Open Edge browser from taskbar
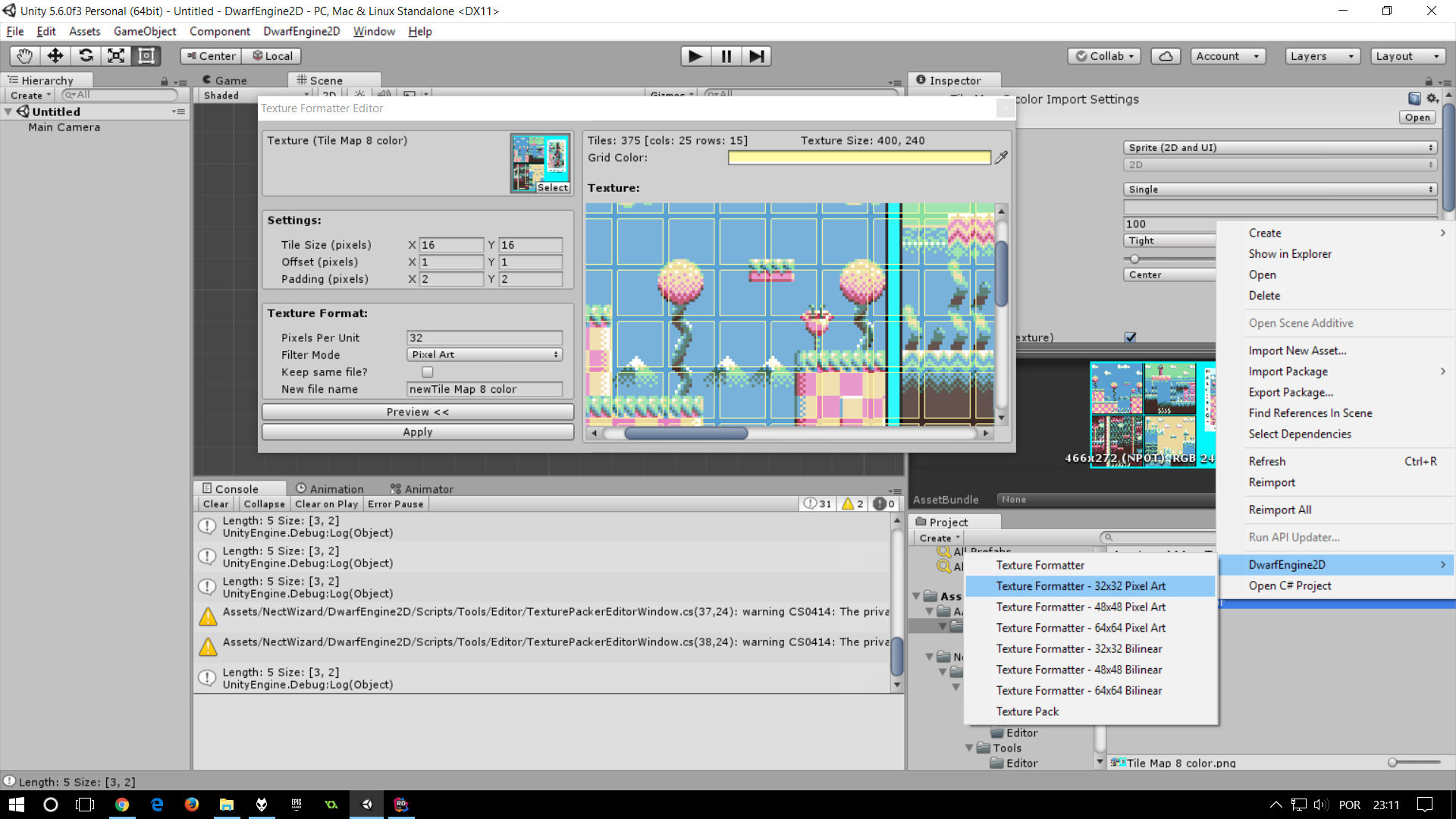This screenshot has height=819, width=1456. 157,805
